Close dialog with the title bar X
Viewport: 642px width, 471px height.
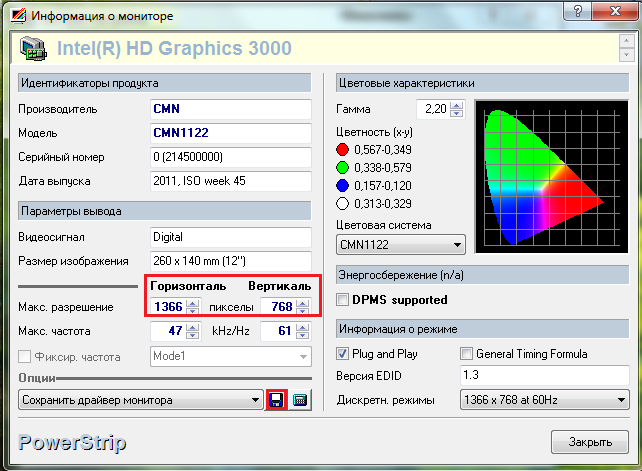pyautogui.click(x=615, y=11)
